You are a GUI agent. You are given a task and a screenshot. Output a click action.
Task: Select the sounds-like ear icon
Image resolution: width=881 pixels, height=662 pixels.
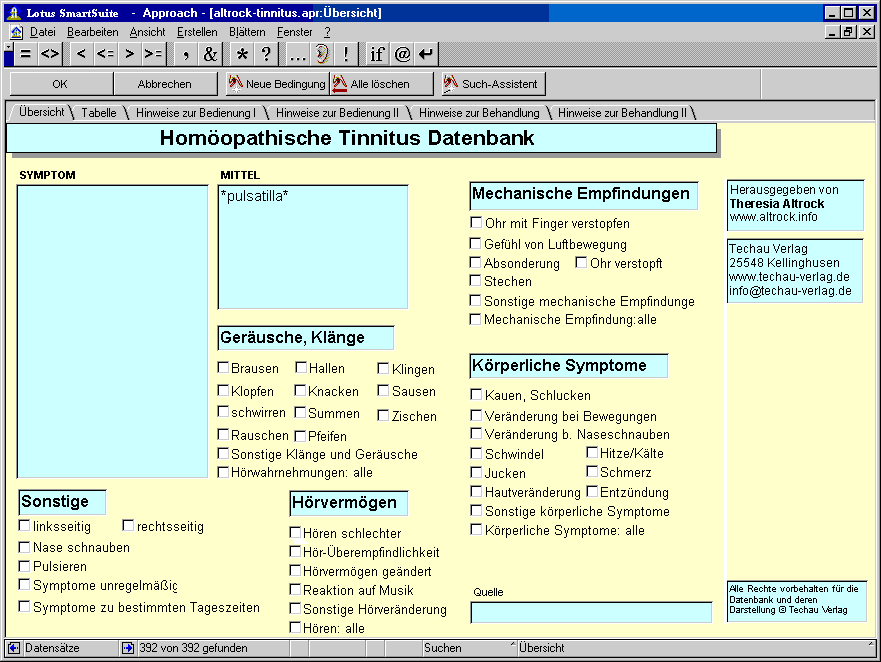[x=321, y=55]
